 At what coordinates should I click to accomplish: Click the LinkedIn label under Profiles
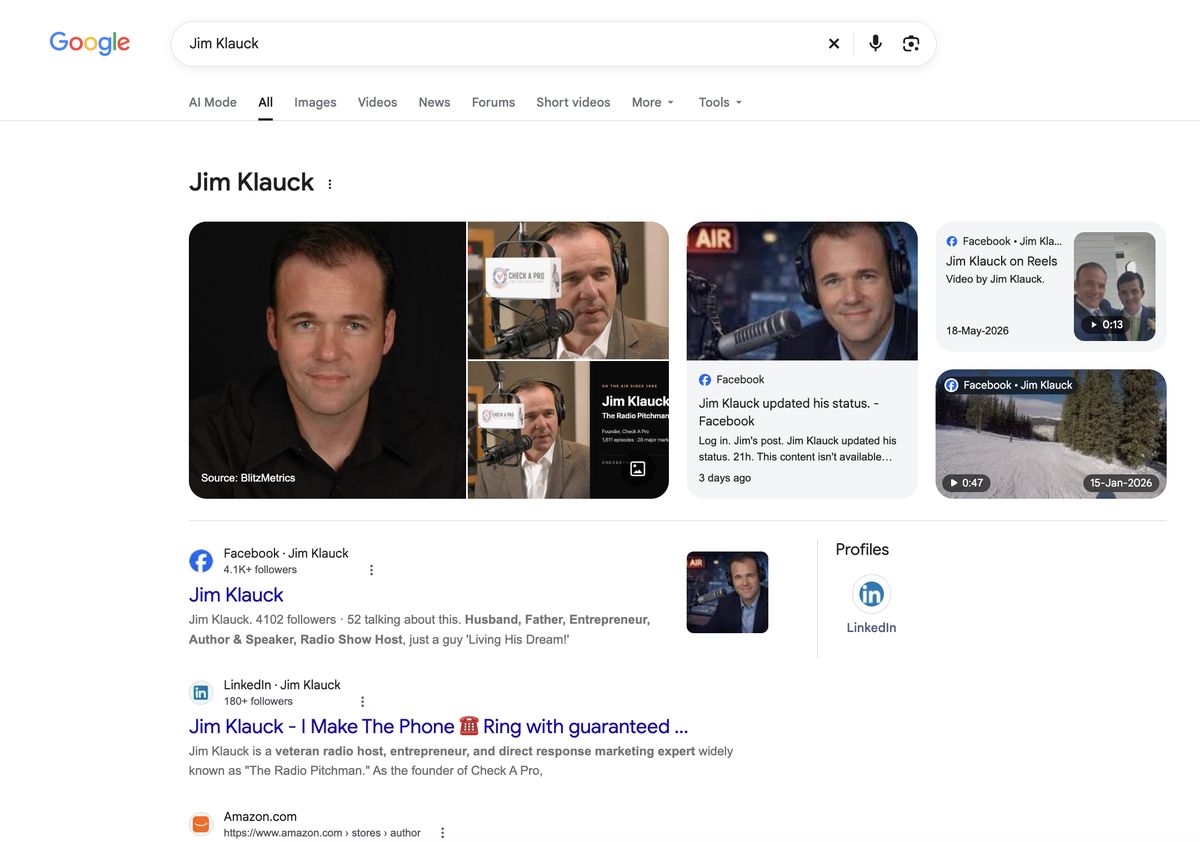[x=872, y=628]
